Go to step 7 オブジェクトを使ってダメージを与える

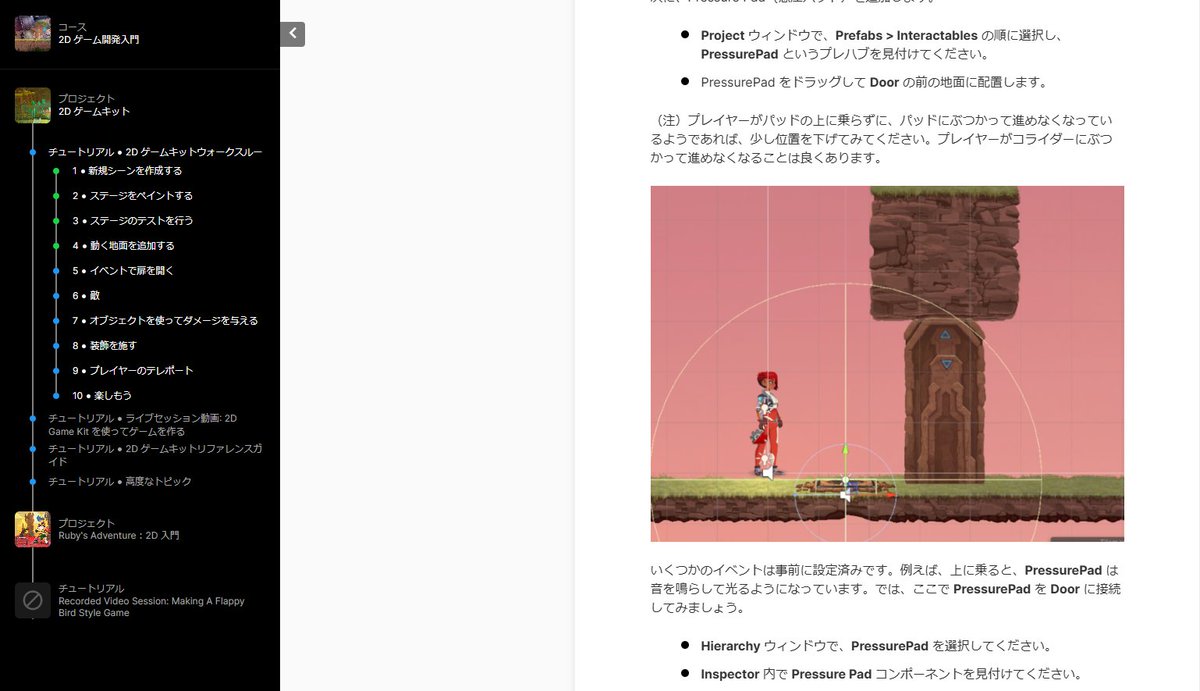pos(165,321)
